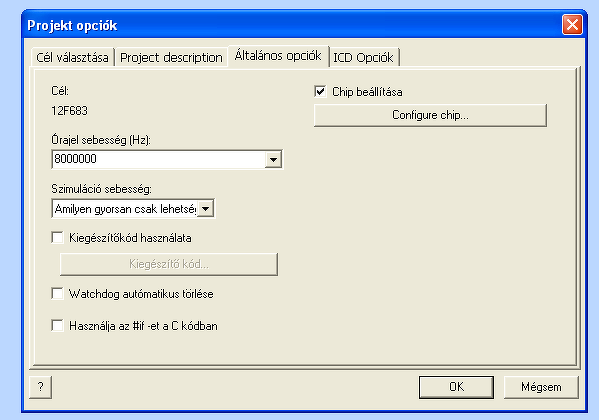Select the Általános opciók tab
Viewport: 599px width, 420px height.
click(x=278, y=56)
